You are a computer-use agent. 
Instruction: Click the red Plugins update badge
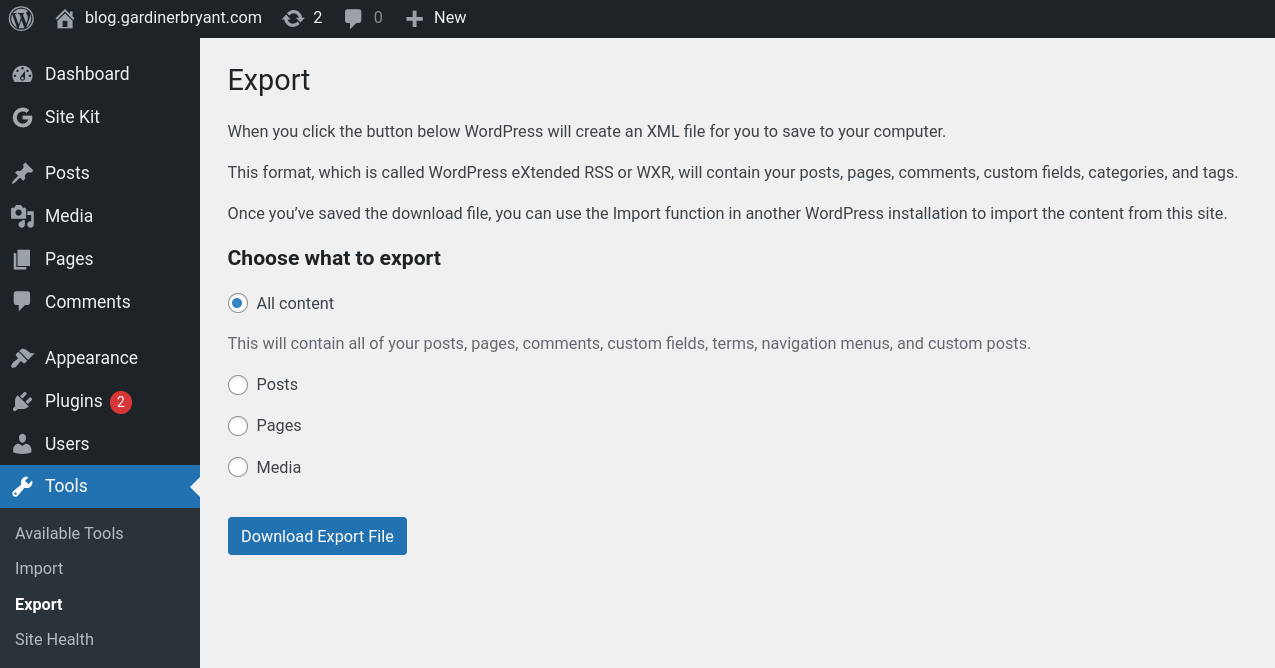coord(121,402)
